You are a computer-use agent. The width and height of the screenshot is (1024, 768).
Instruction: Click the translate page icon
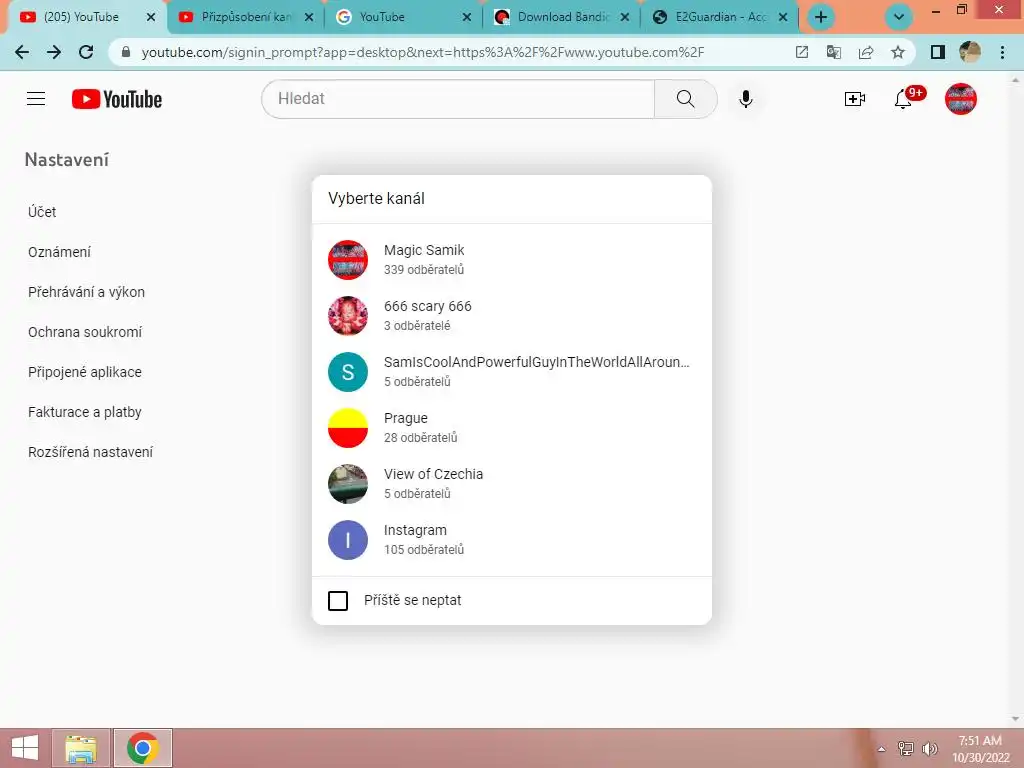tap(833, 52)
